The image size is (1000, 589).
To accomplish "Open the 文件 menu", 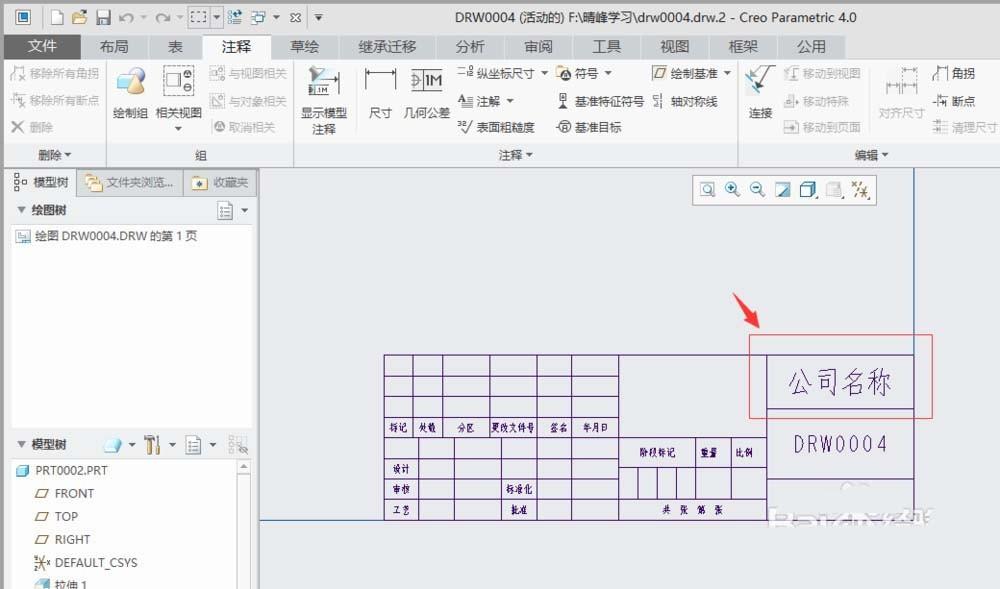I will tap(41, 46).
